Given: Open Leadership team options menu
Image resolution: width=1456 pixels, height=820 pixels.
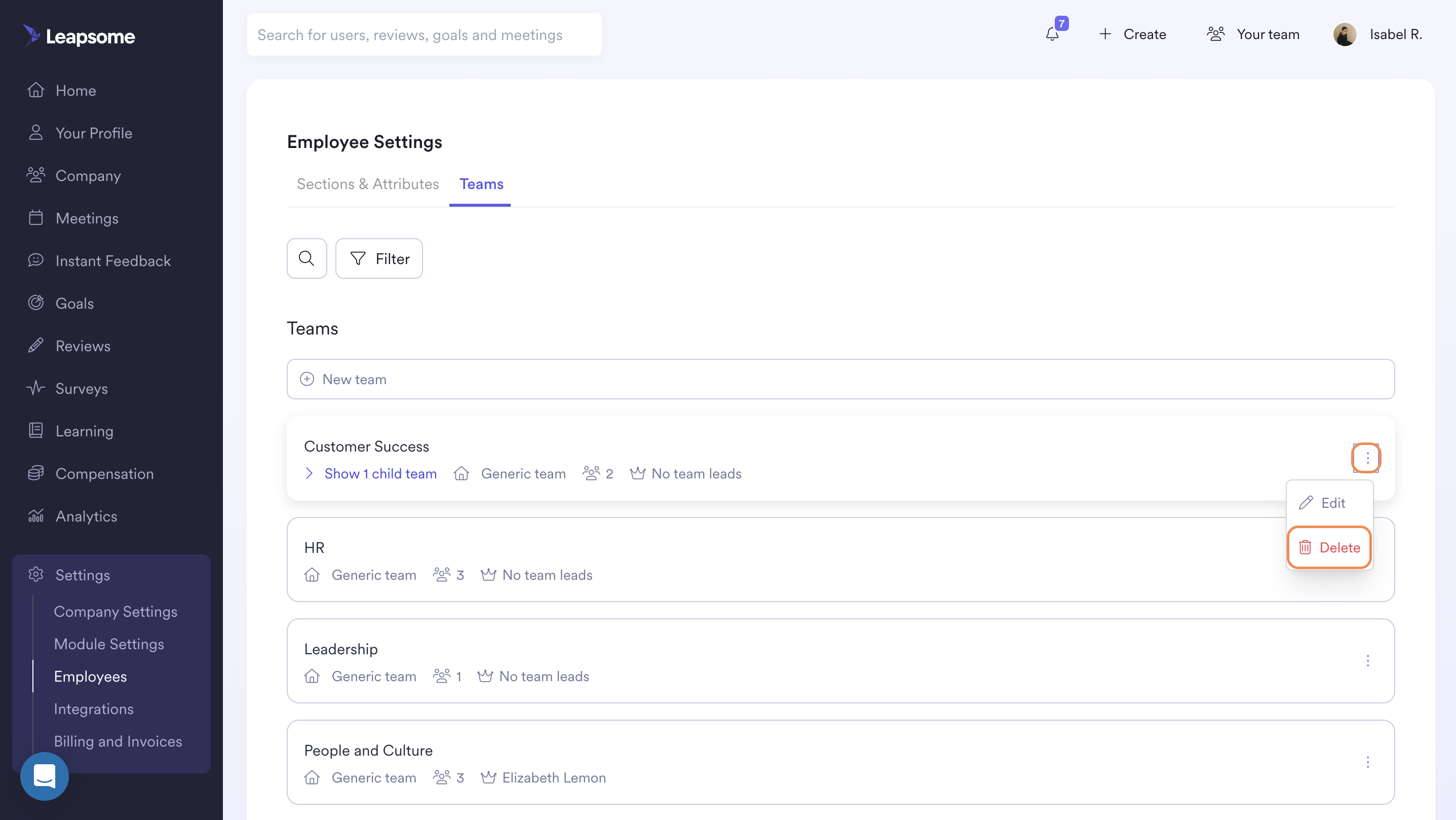Looking at the screenshot, I should 1367,660.
